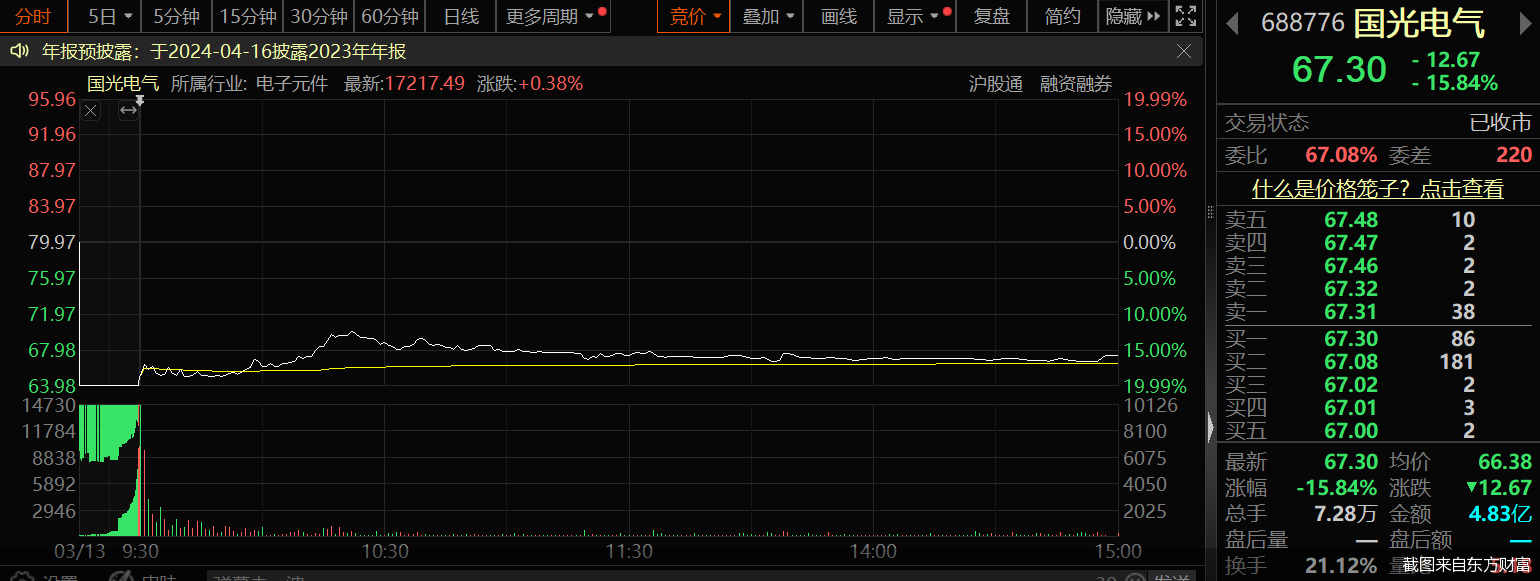The height and width of the screenshot is (581, 1540).
Task: Click the 总手 value 7.28万
Action: click(x=1346, y=514)
